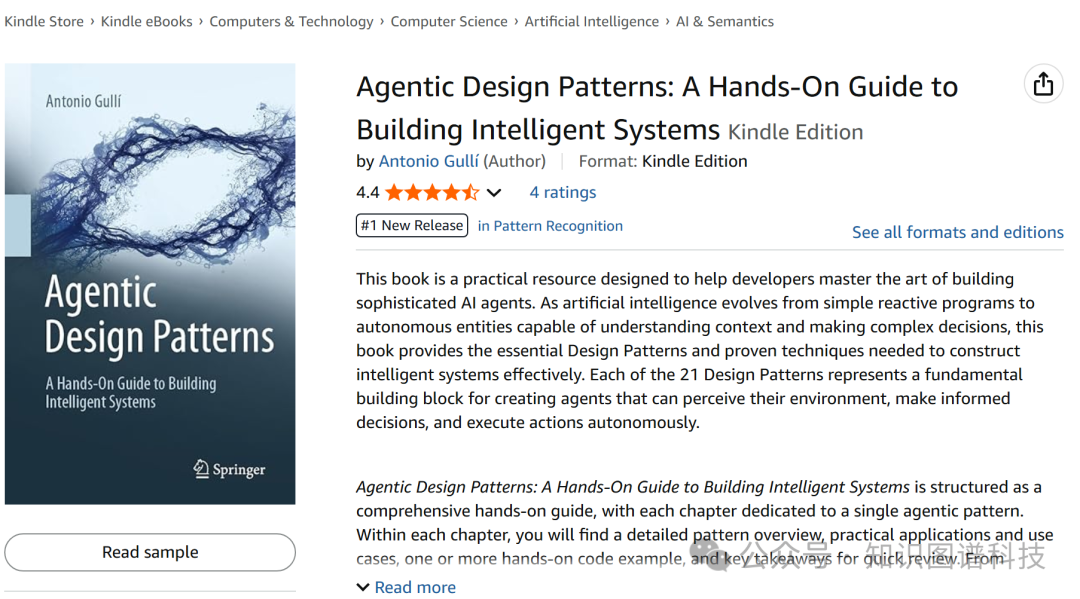Click the 4.4 rating number
This screenshot has width=1080, height=599.
pyautogui.click(x=368, y=192)
